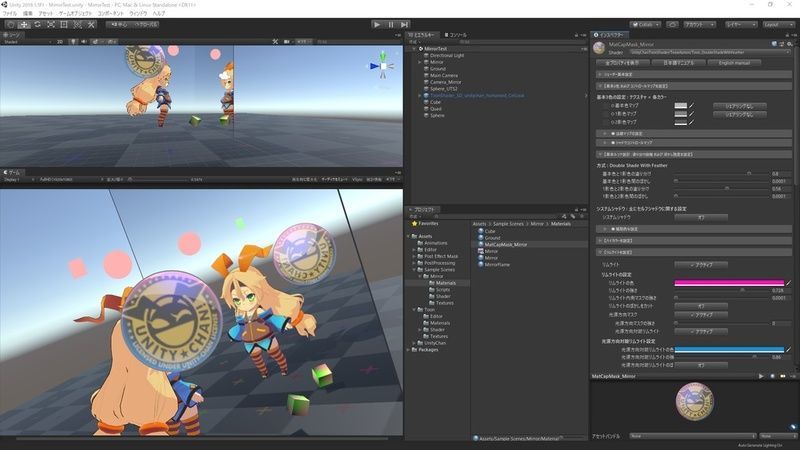Open the GameObject menu in menu bar
This screenshot has width=800, height=450.
pyautogui.click(x=79, y=13)
